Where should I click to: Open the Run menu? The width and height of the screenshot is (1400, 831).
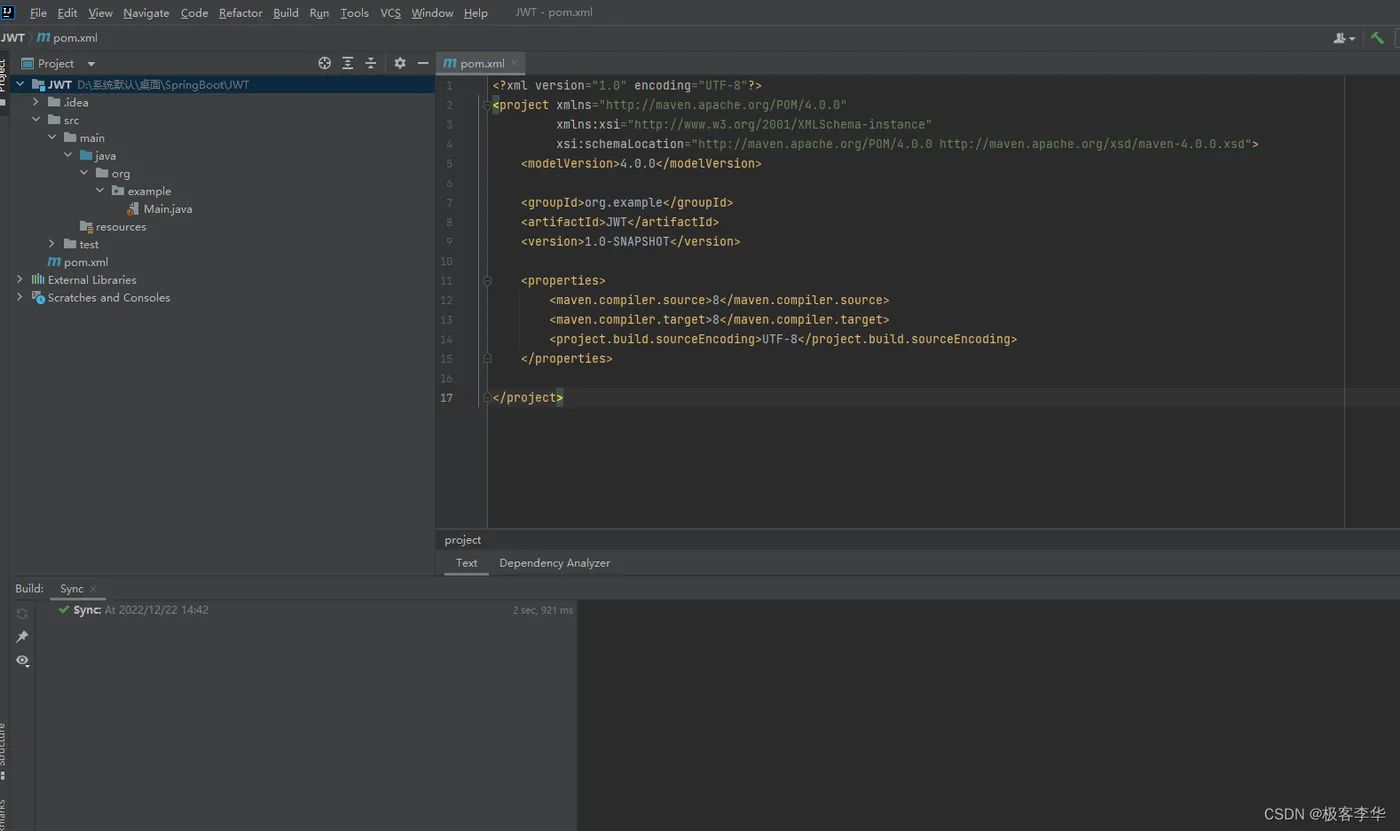click(319, 13)
